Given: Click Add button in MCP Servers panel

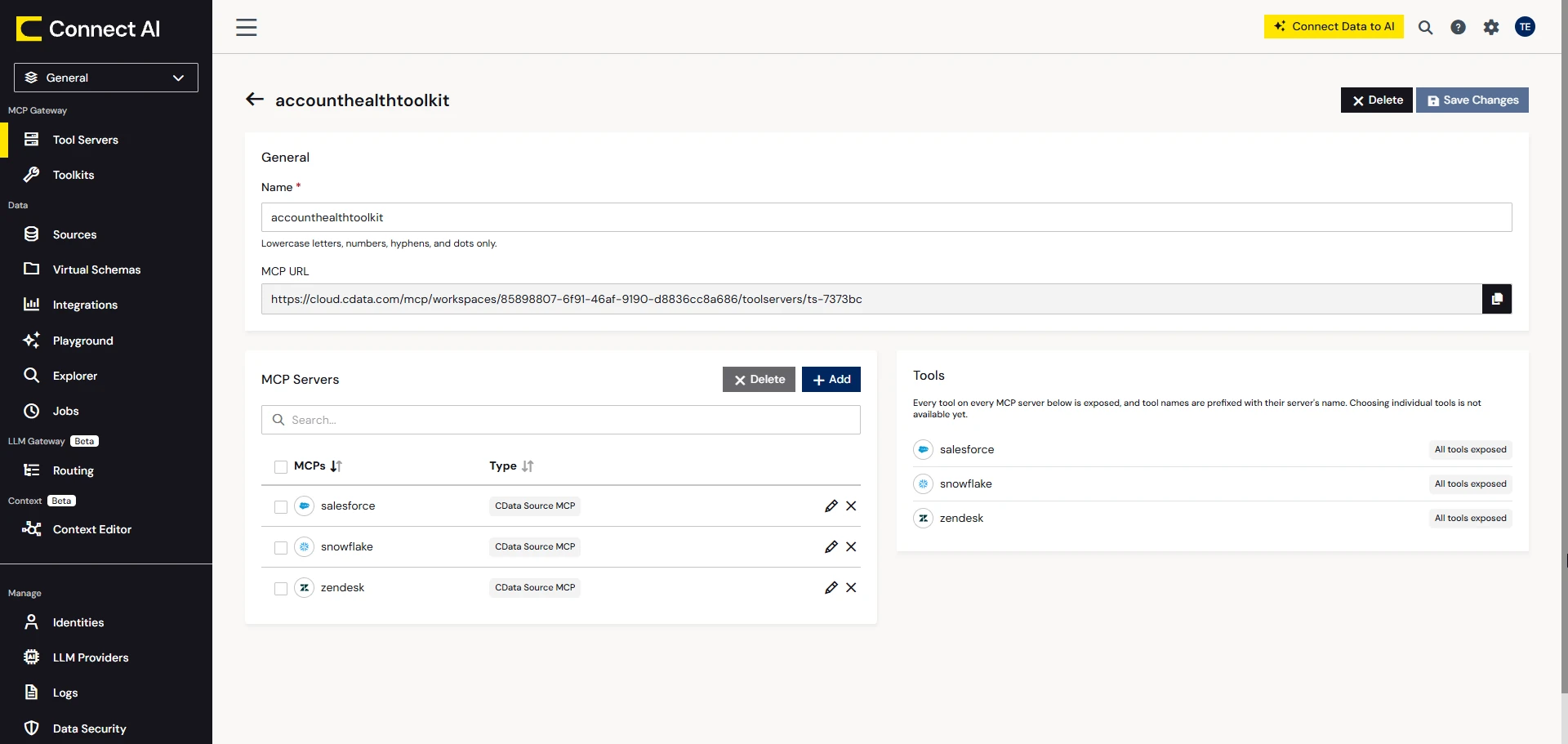Looking at the screenshot, I should point(831,379).
